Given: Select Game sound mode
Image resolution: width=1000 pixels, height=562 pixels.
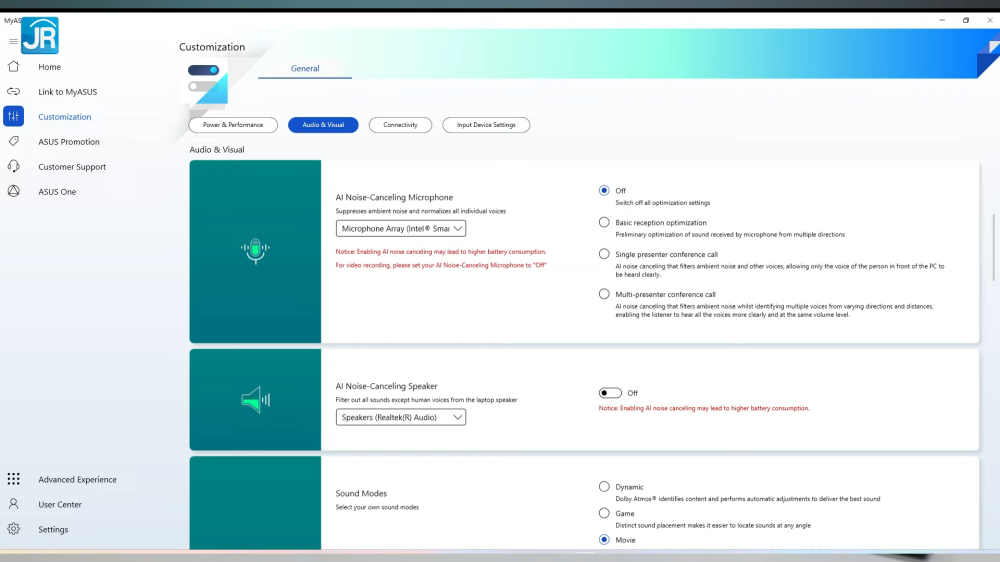Looking at the screenshot, I should tap(604, 513).
